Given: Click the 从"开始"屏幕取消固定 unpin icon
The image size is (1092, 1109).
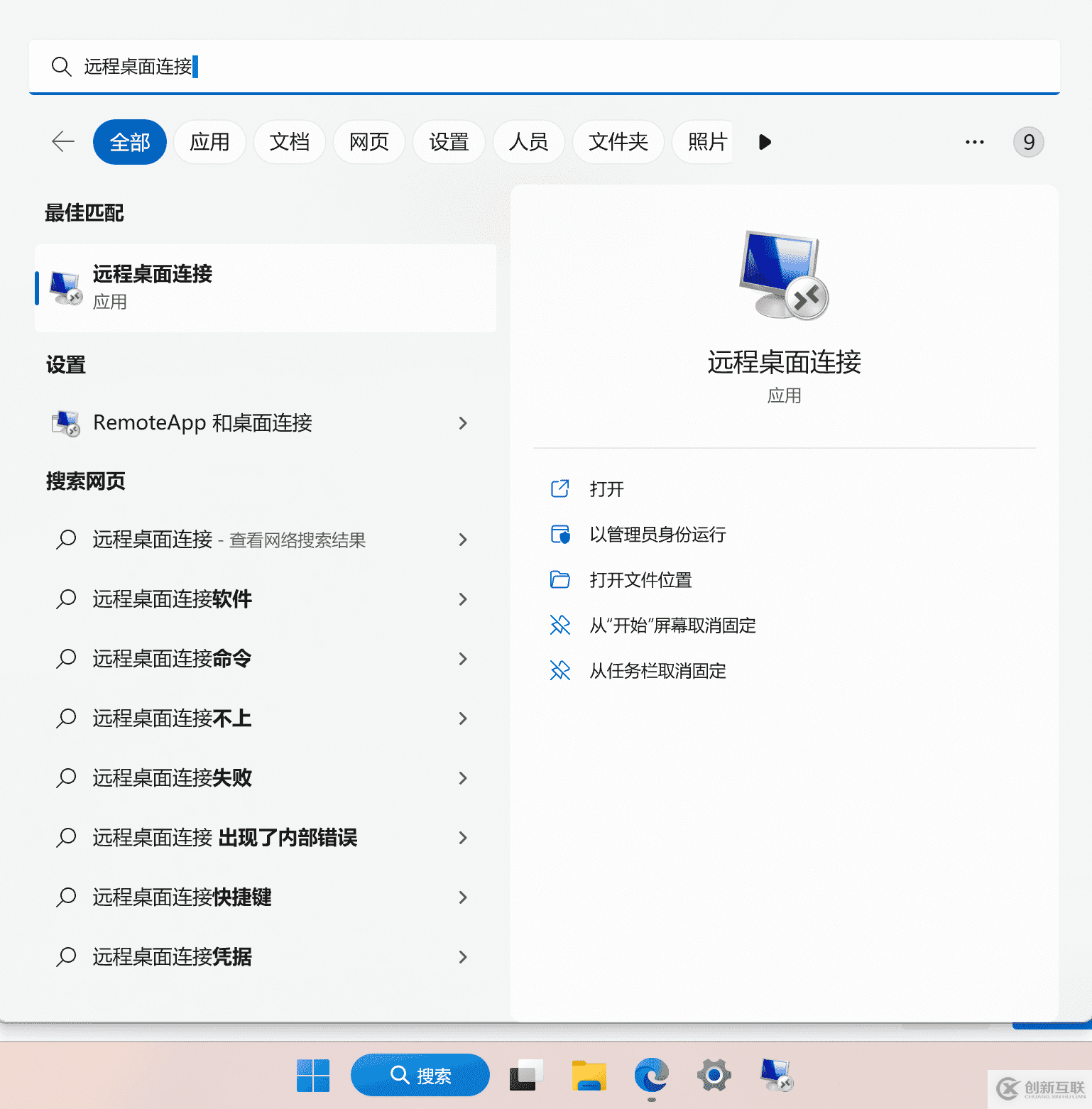Looking at the screenshot, I should coord(561,625).
